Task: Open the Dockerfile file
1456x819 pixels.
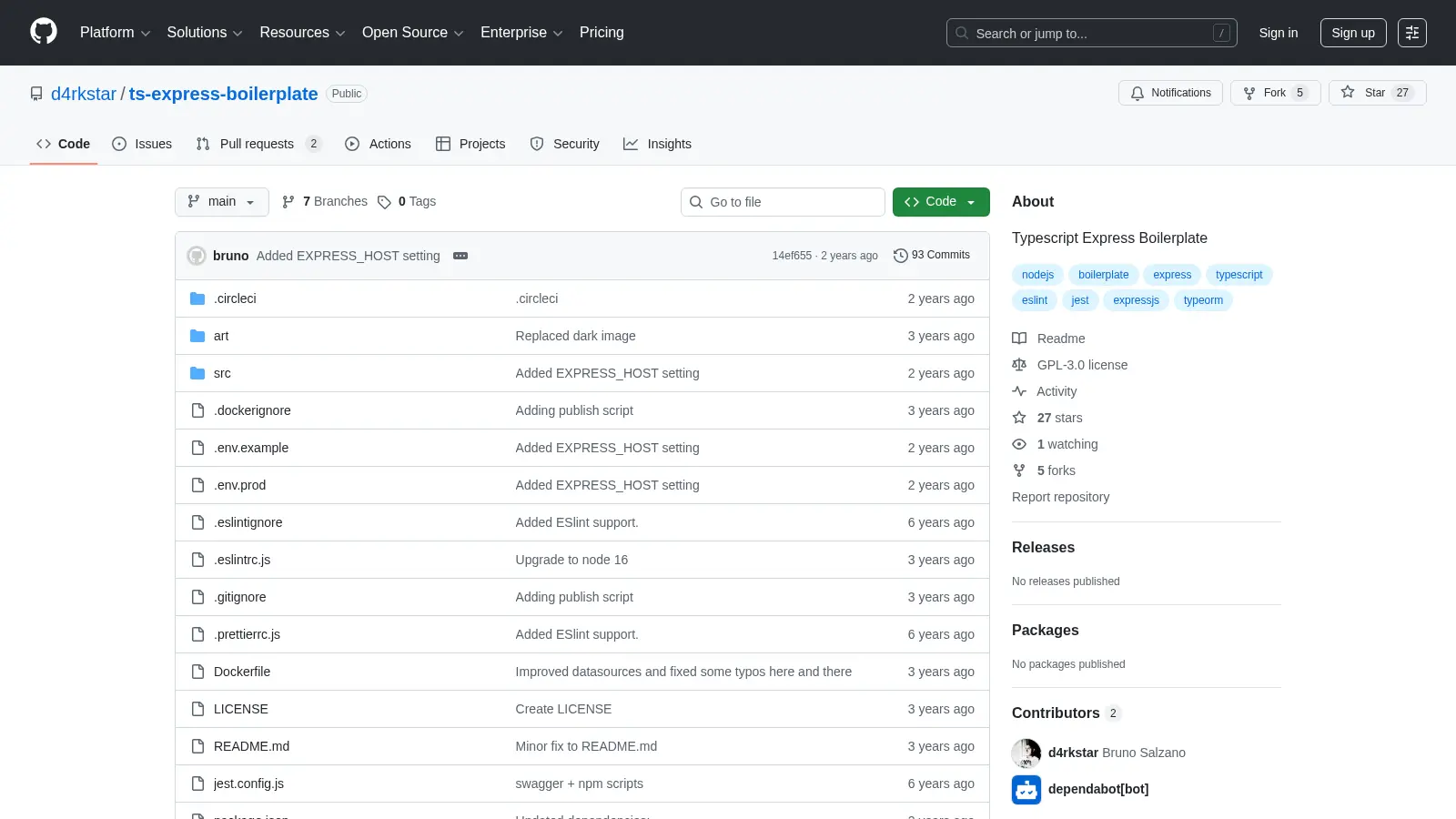Action: 242,672
